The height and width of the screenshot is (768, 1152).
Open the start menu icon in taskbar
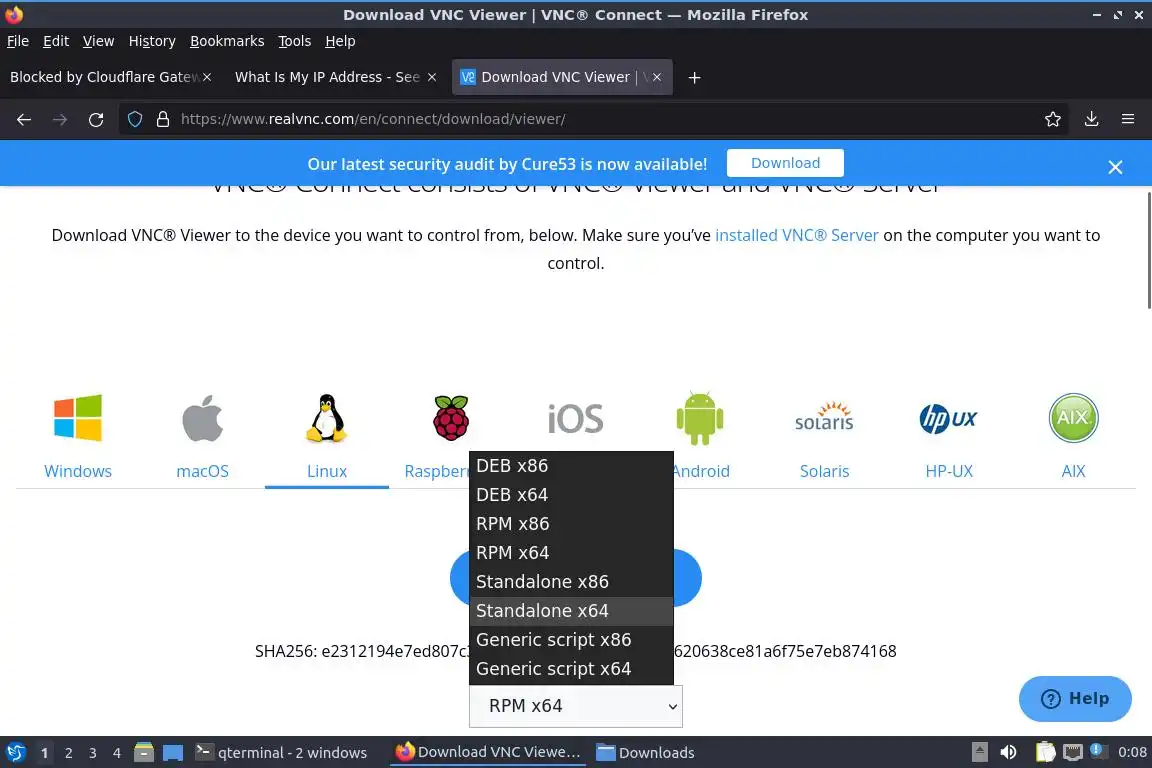[15, 752]
